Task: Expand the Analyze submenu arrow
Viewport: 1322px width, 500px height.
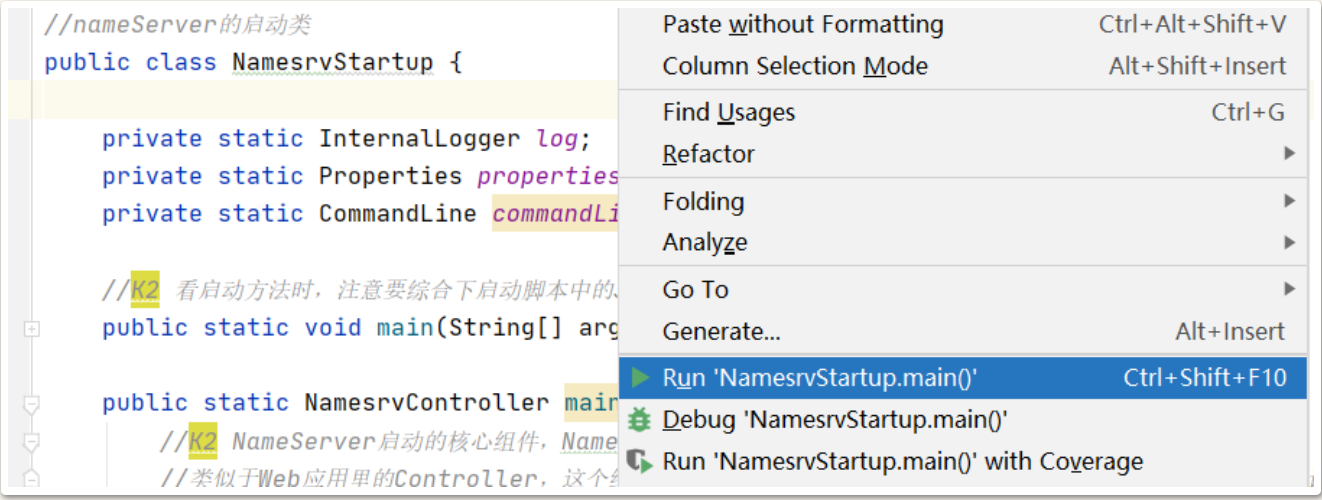Action: coord(1289,242)
